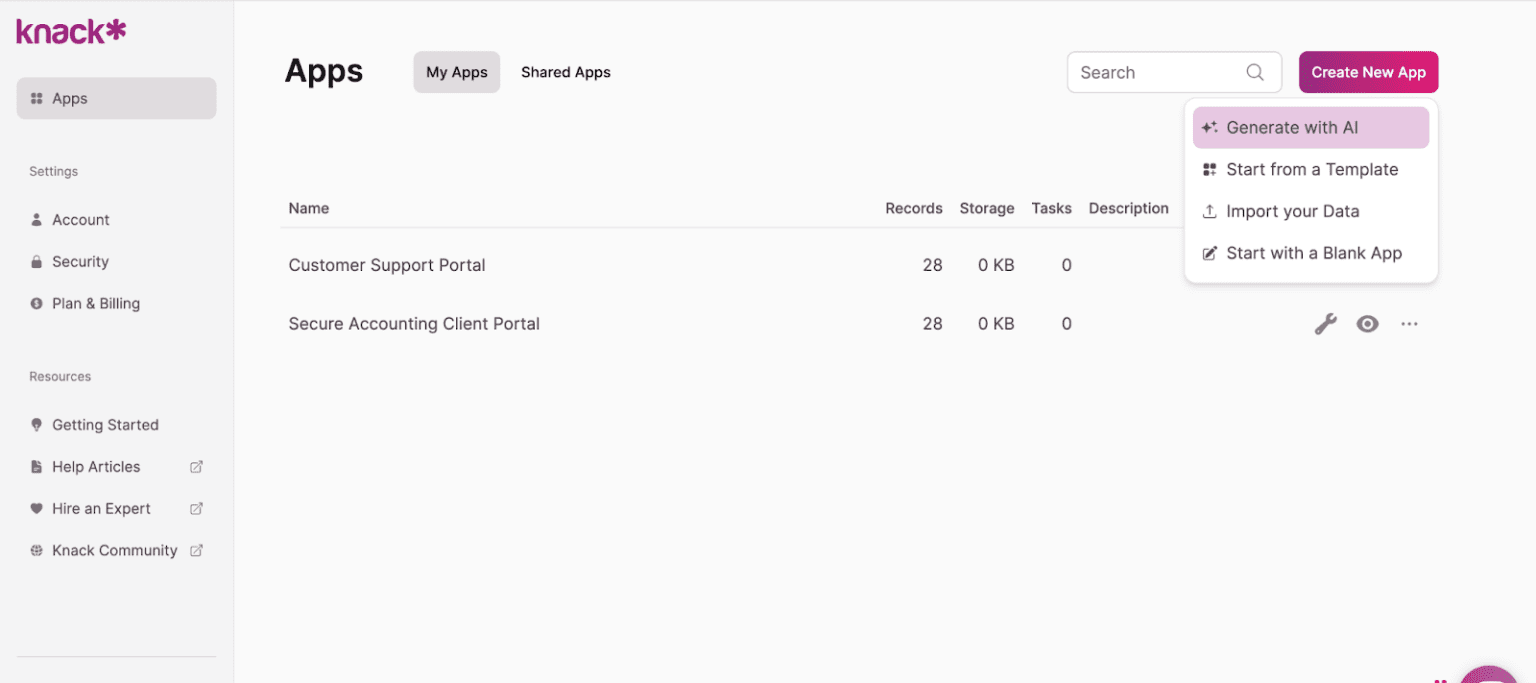This screenshot has width=1536, height=683.
Task: Open the Hire an Expert link
Action: point(101,508)
